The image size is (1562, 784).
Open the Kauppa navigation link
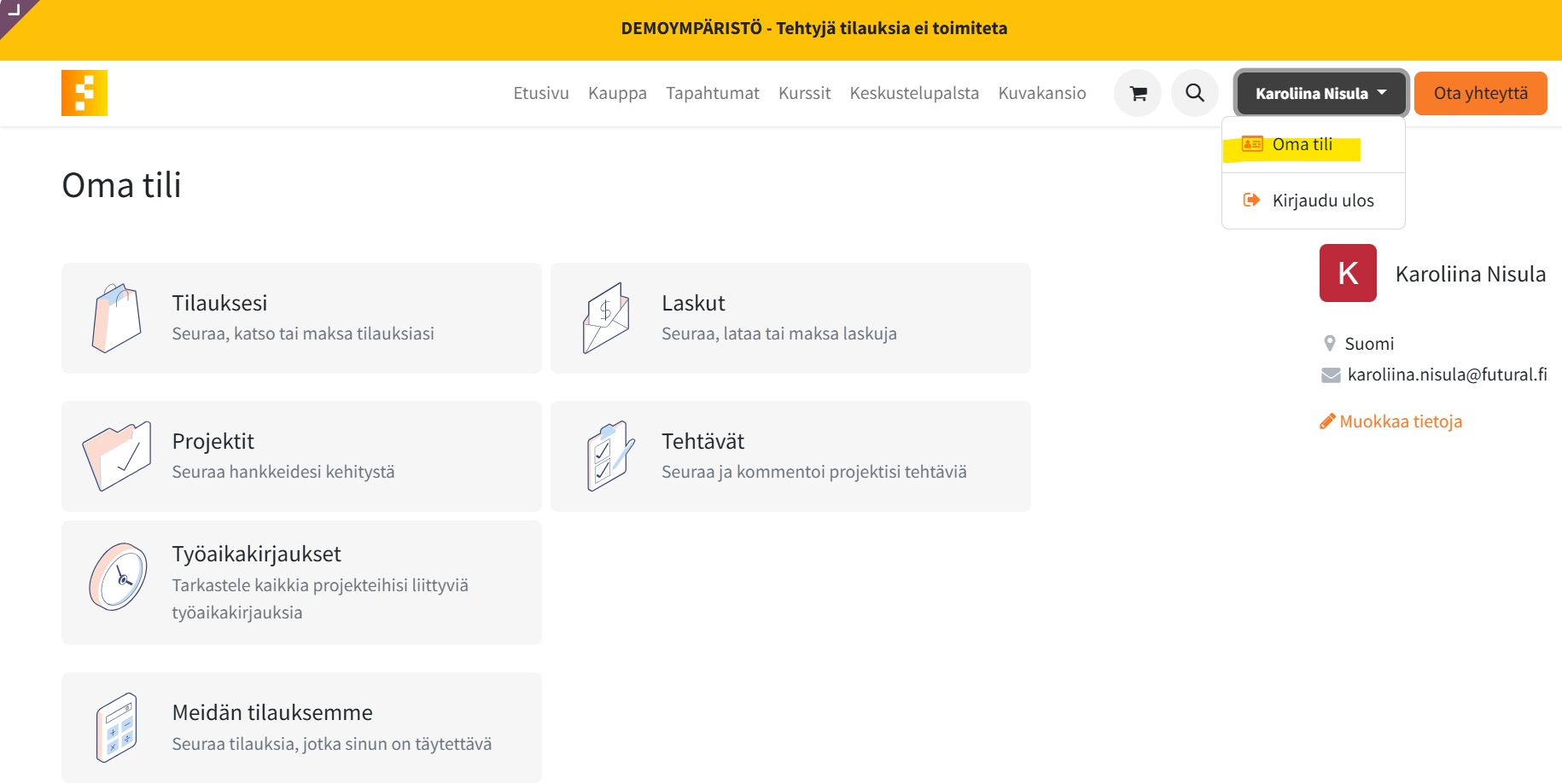pos(617,93)
